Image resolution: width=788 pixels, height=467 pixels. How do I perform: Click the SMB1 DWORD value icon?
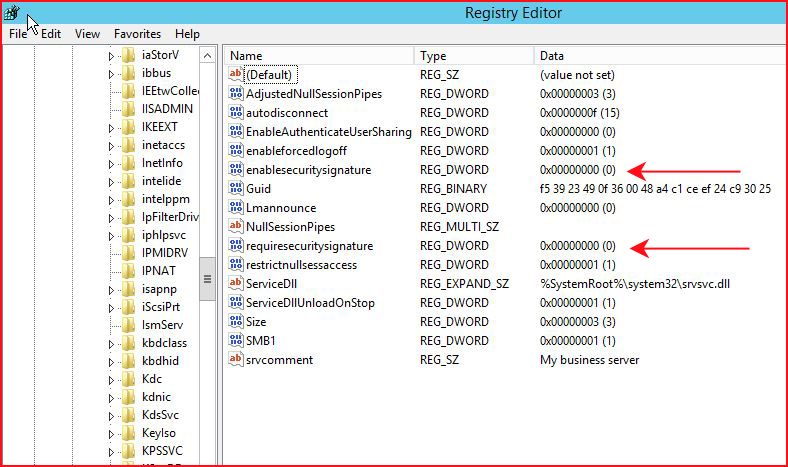236,340
